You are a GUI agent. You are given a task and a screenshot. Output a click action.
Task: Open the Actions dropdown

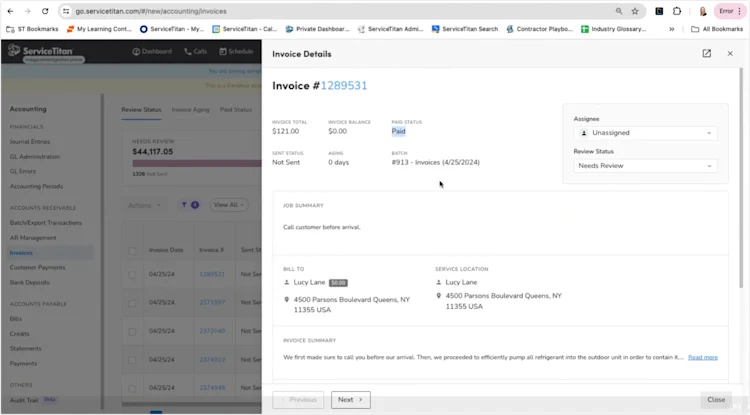click(144, 205)
